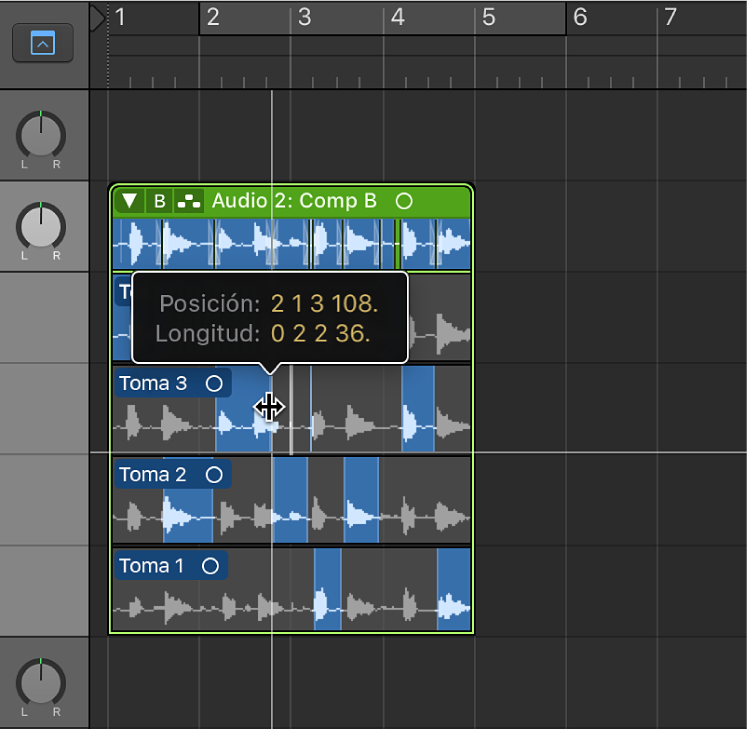Click the circle icon beside Toma 3
The height and width of the screenshot is (729, 747).
coord(213,383)
